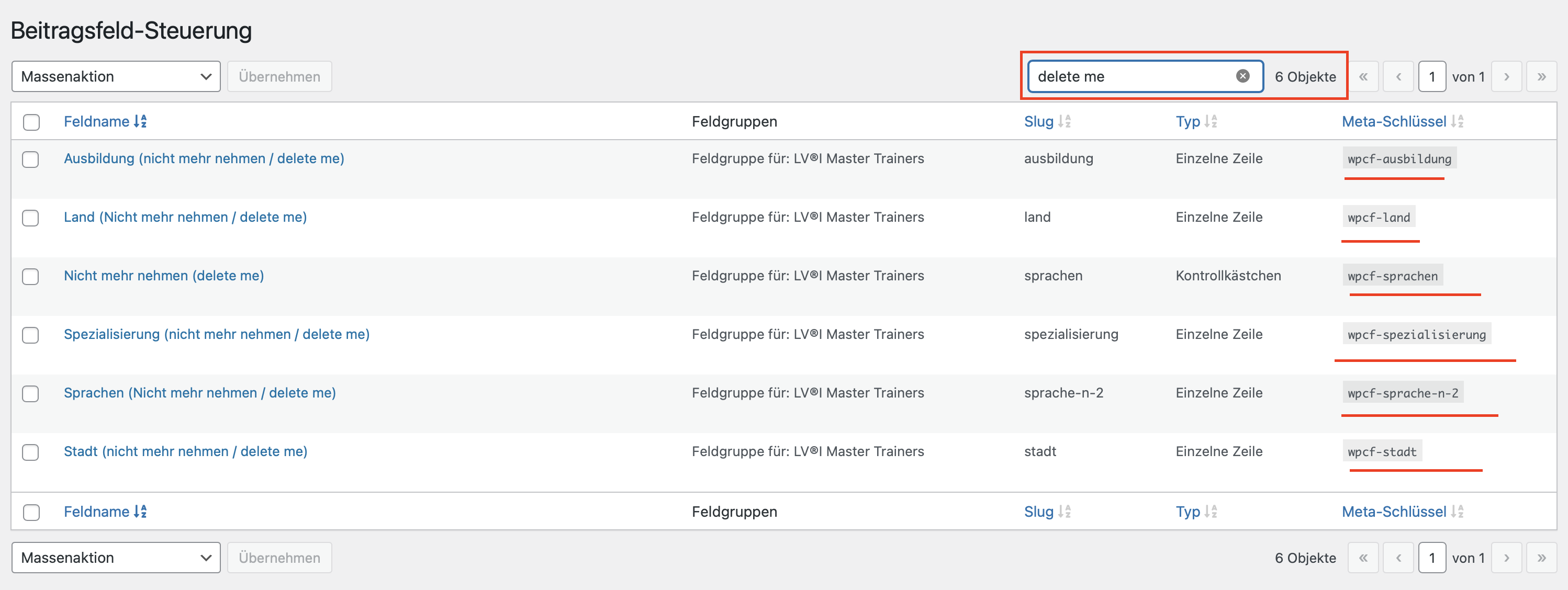This screenshot has height=590, width=1568.
Task: Toggle the select-all checkbox in table header
Action: (x=31, y=122)
